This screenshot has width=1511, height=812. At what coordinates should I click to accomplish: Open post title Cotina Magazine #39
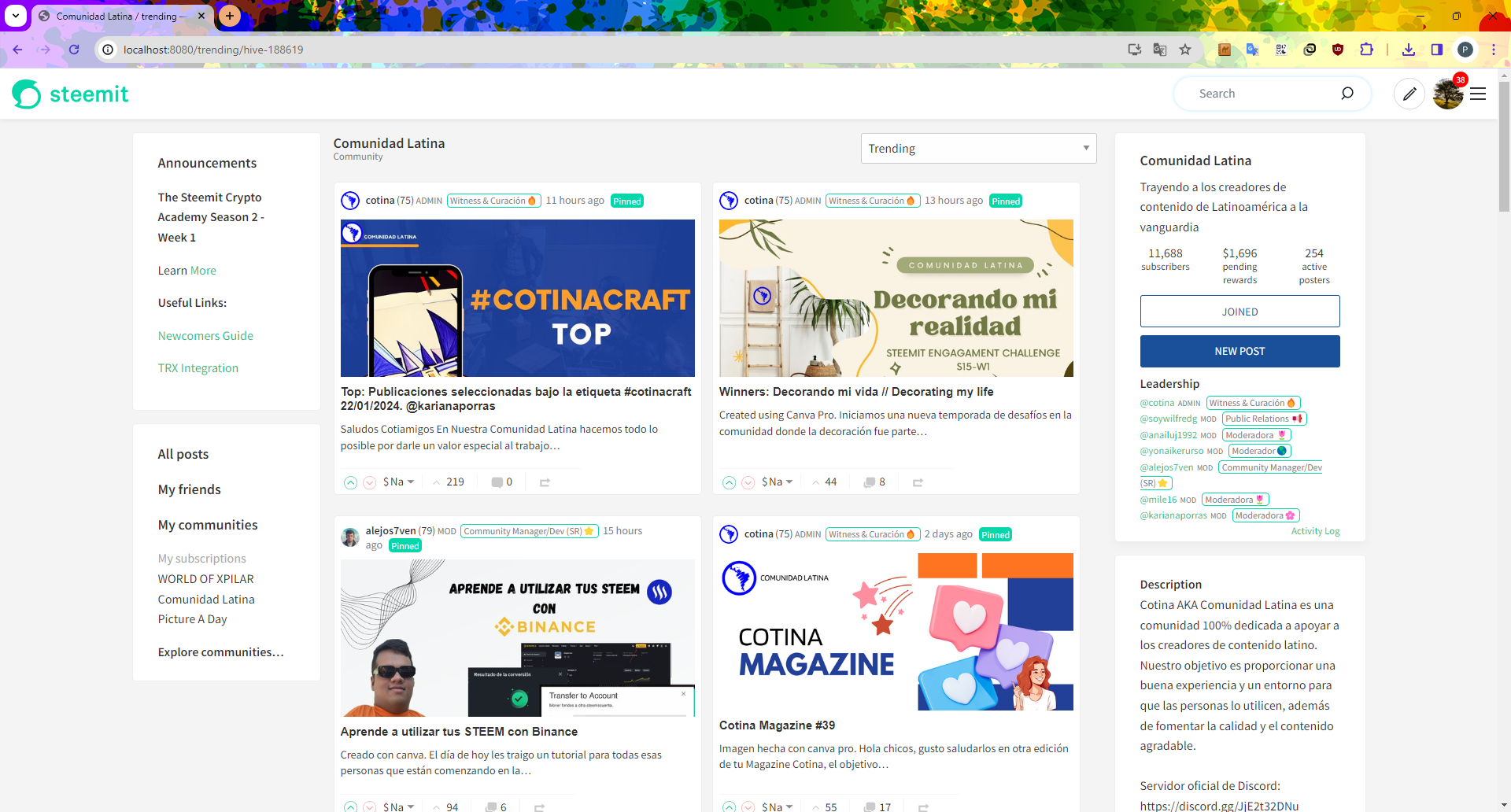(778, 725)
